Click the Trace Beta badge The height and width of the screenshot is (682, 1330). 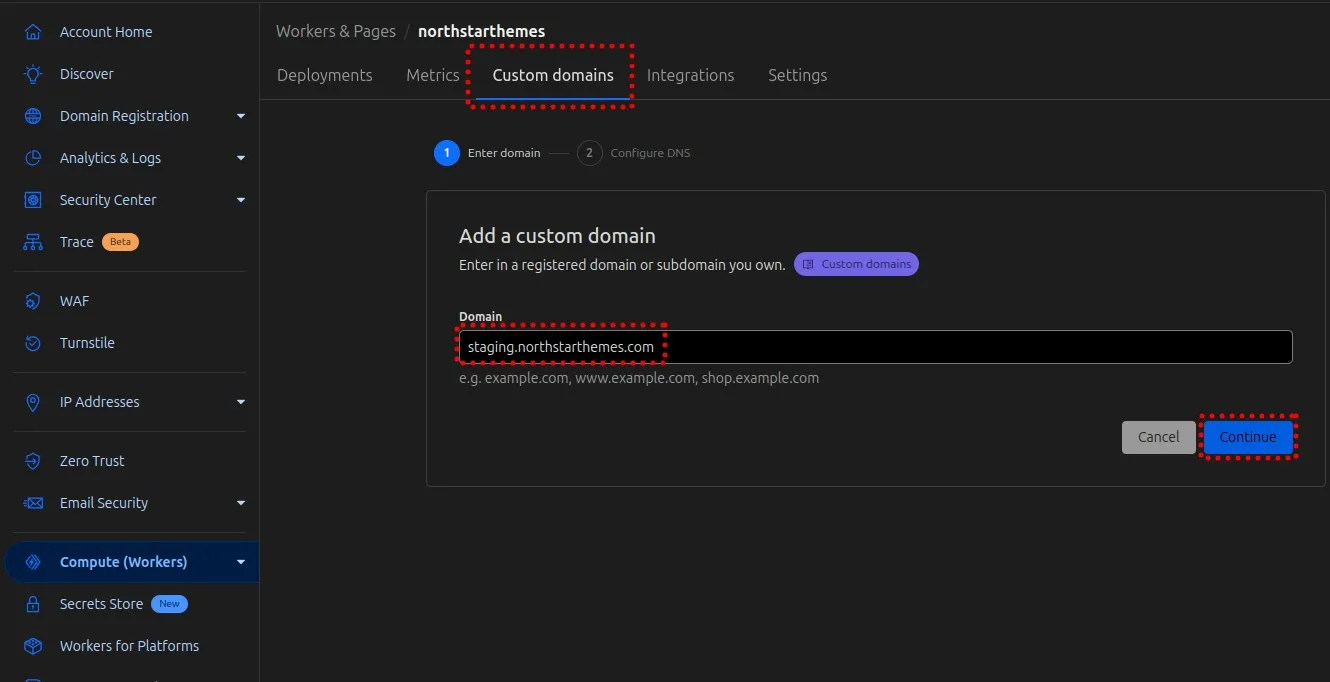[x=120, y=242]
